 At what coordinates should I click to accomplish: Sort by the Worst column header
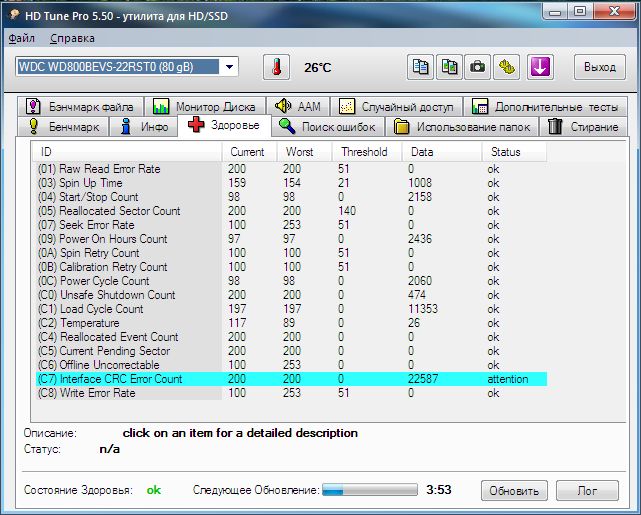pyautogui.click(x=305, y=152)
